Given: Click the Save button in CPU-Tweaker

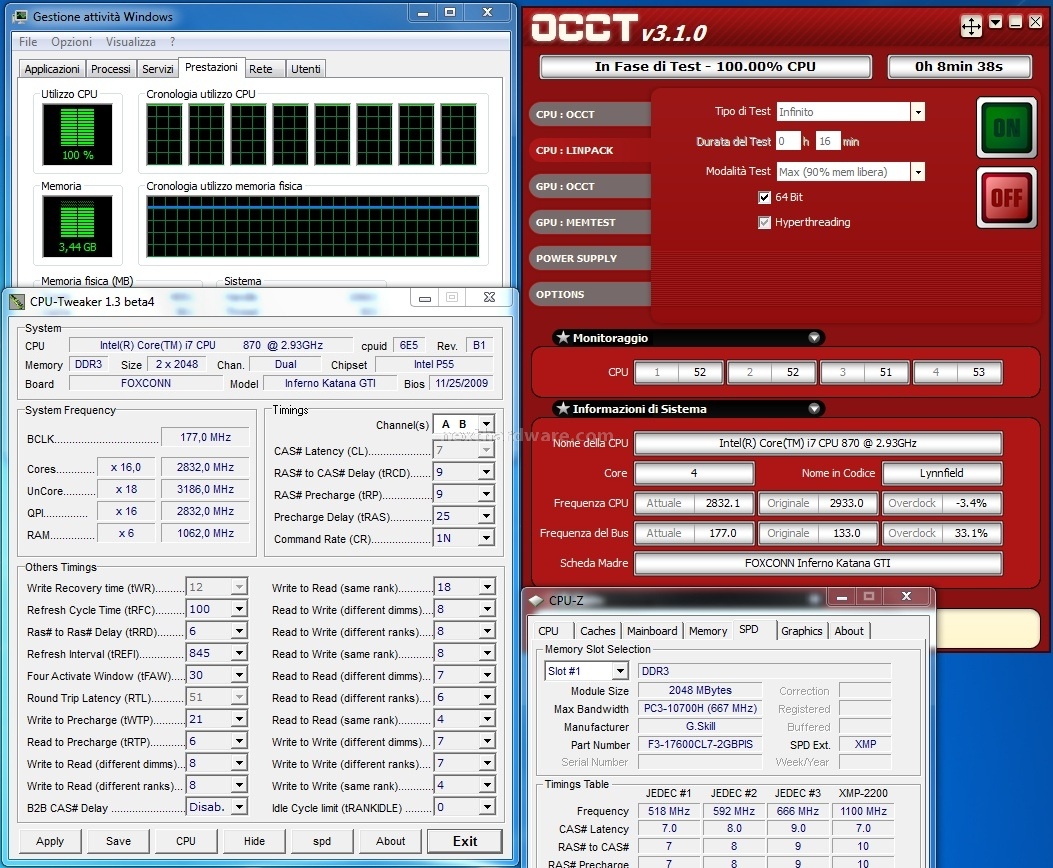Looking at the screenshot, I should 118,841.
